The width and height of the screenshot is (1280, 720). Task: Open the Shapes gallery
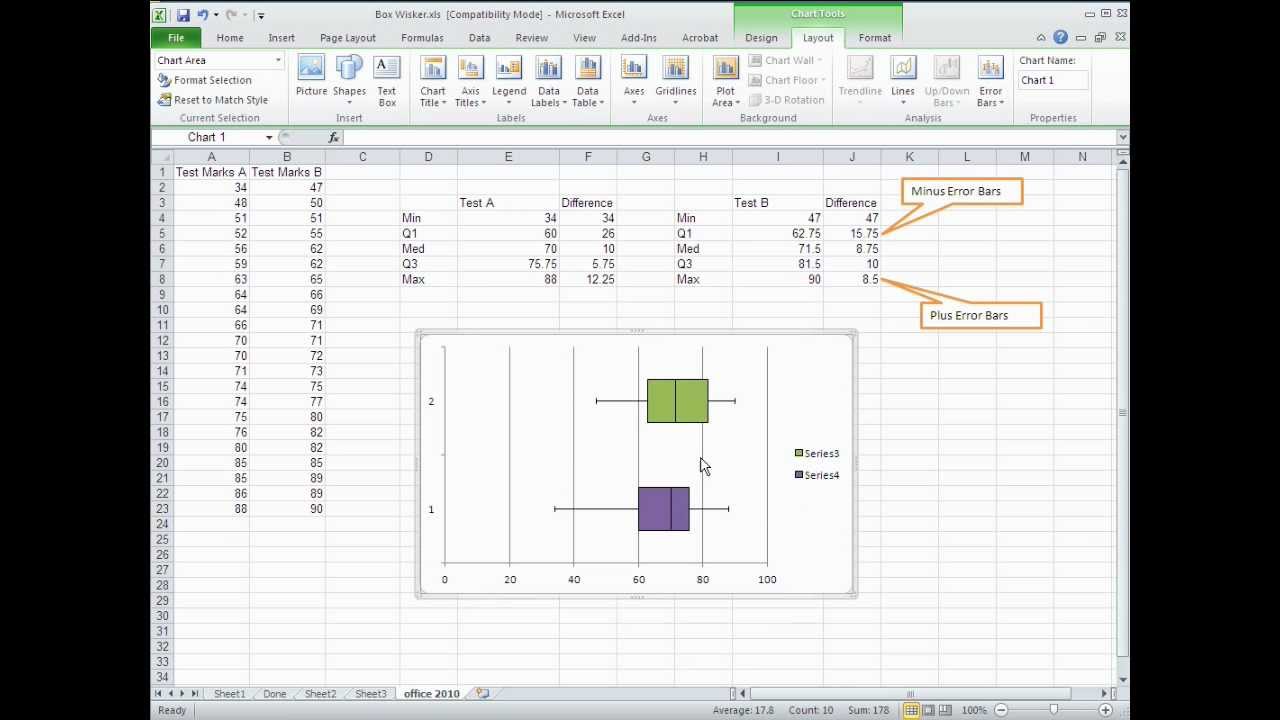(x=349, y=80)
